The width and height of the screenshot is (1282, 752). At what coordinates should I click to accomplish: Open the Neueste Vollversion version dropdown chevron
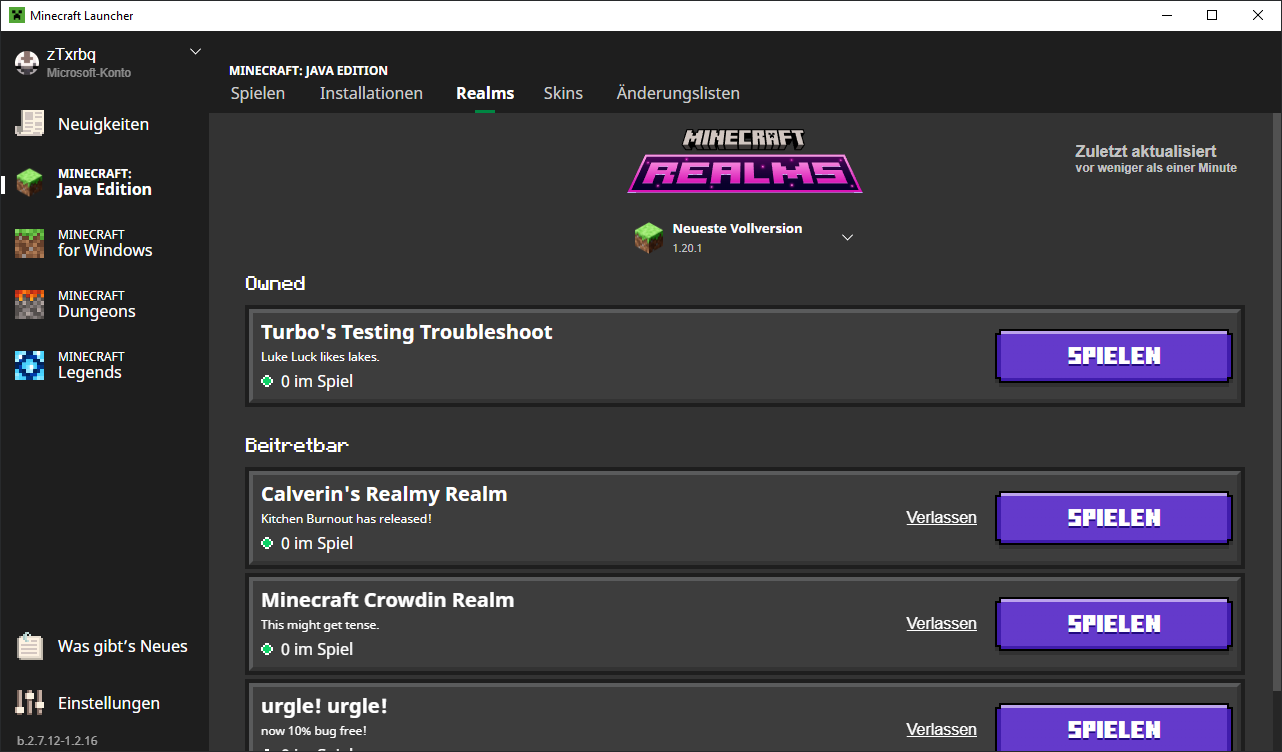847,237
